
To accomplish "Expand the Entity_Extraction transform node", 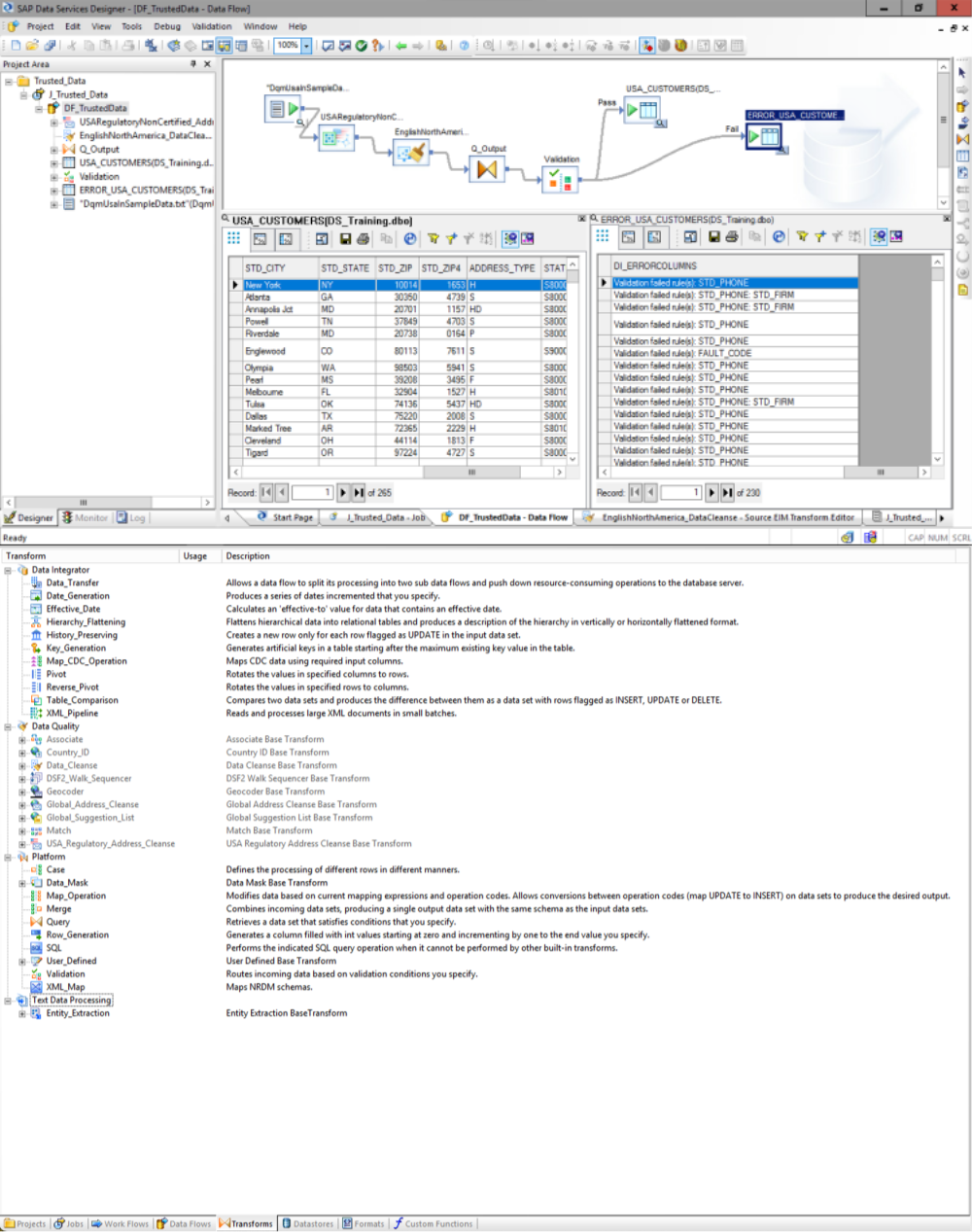I will coord(22,1013).
